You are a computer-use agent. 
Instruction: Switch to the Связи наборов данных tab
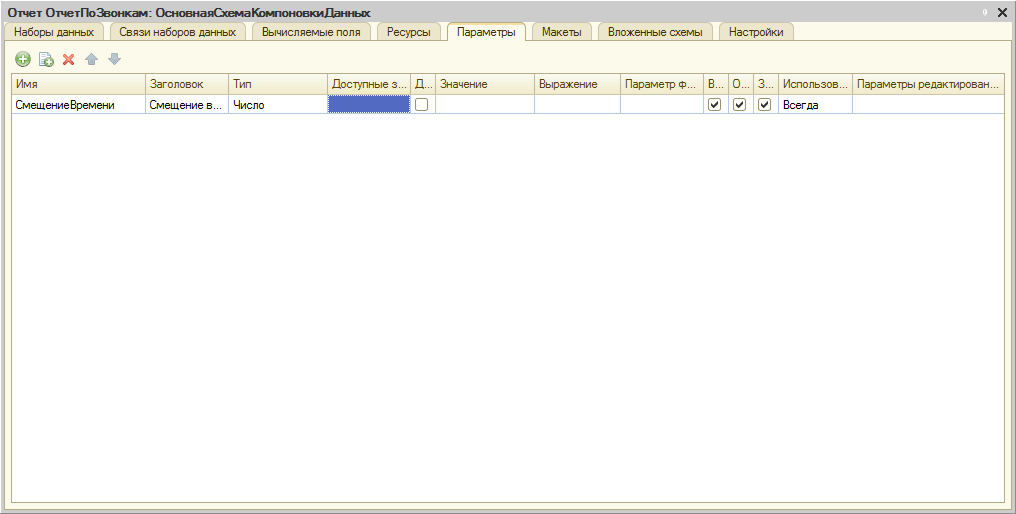(x=178, y=32)
